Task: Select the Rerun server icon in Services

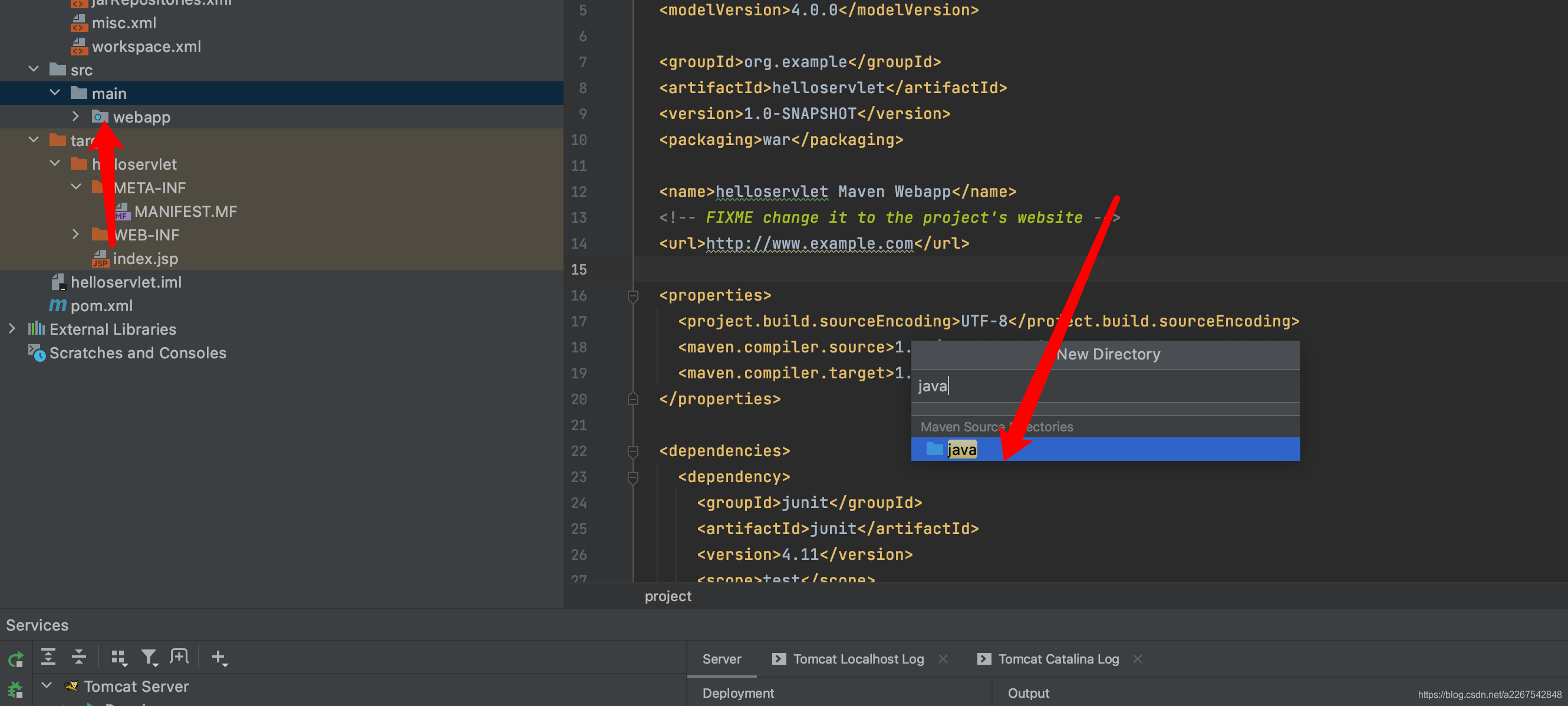Action: point(15,658)
